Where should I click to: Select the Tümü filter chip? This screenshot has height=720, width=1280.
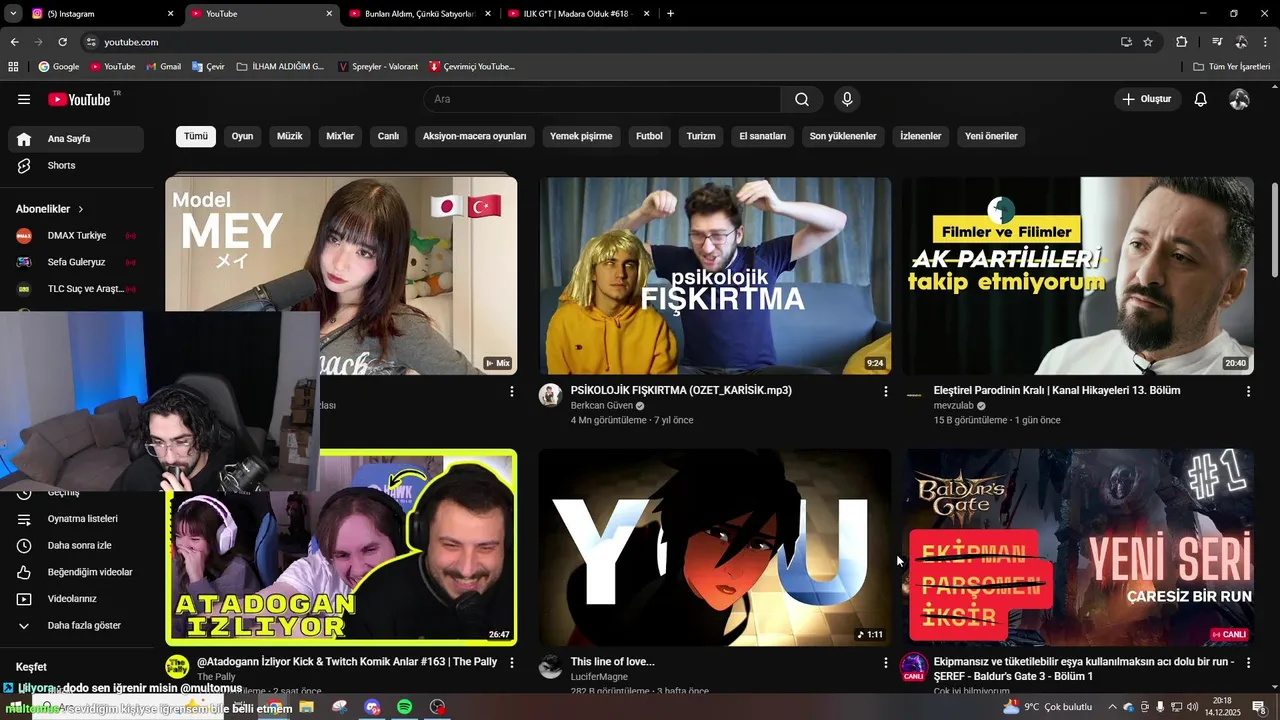pyautogui.click(x=196, y=136)
